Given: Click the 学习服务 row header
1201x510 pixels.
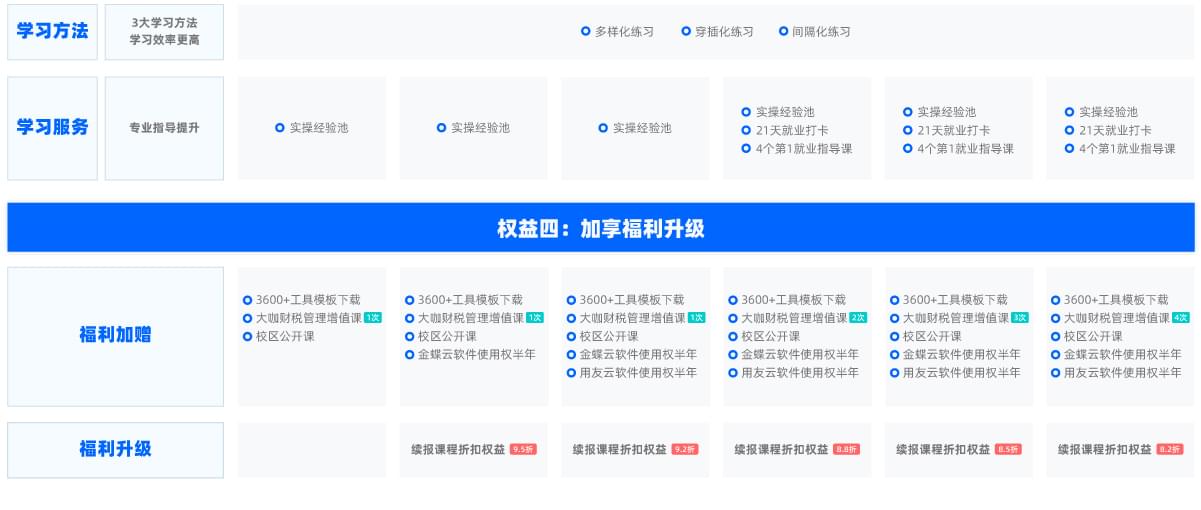Looking at the screenshot, I should [52, 128].
